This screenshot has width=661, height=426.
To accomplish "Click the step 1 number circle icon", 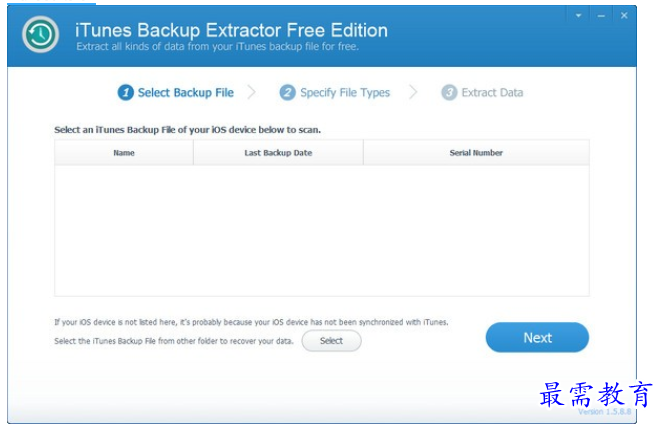I will coord(126,92).
